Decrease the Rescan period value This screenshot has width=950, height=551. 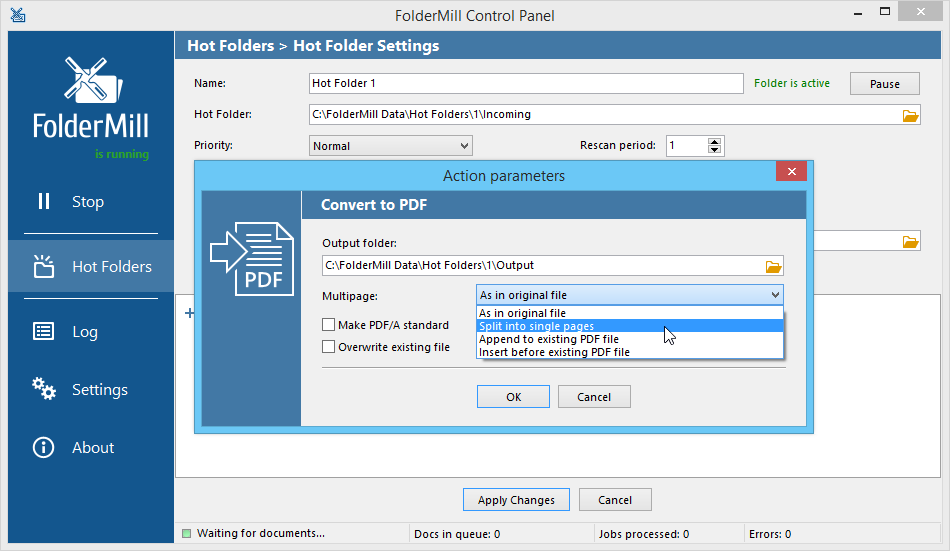(x=714, y=150)
